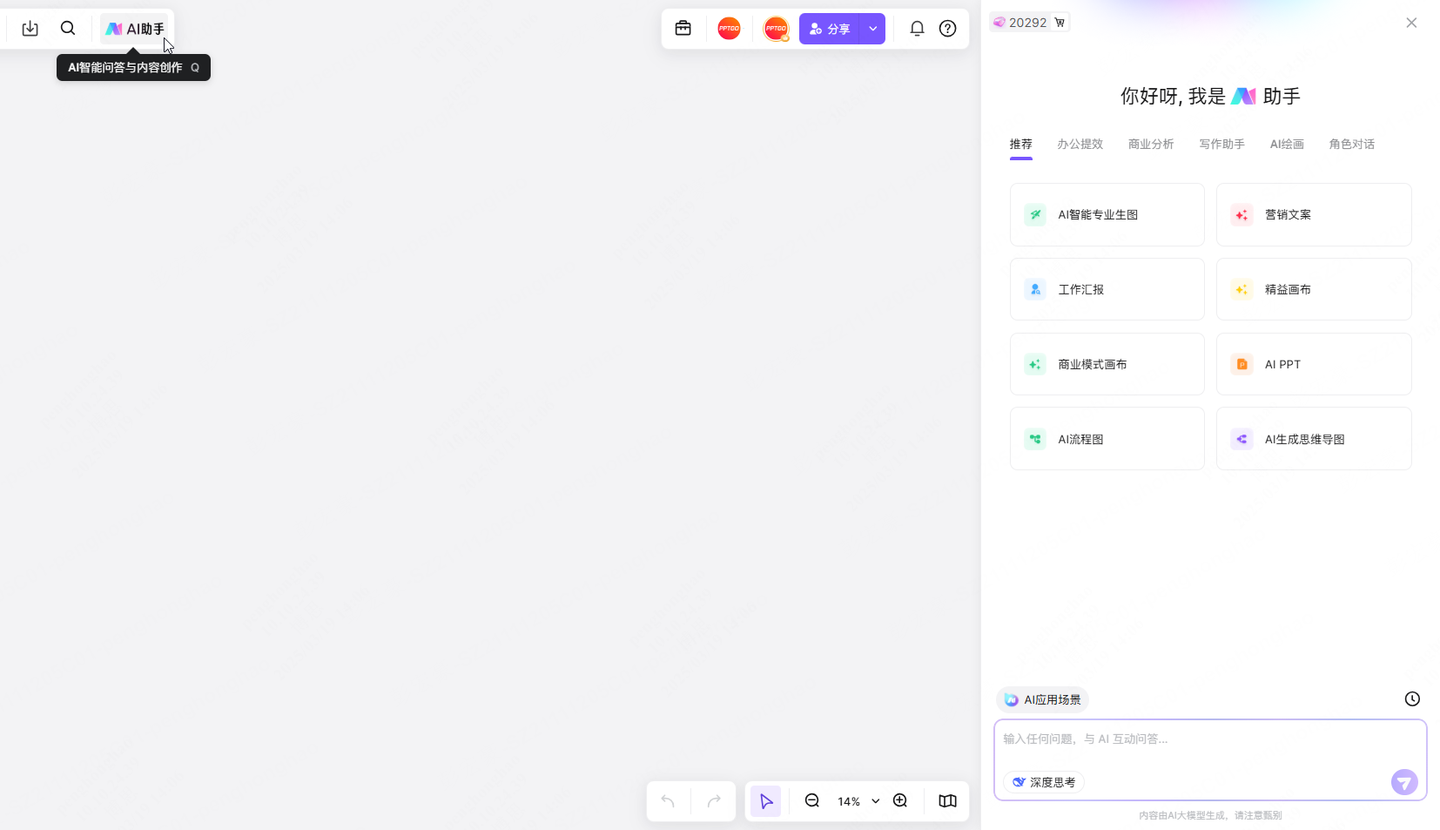The width and height of the screenshot is (1440, 830).
Task: Click the notification bell icon
Action: click(x=917, y=29)
